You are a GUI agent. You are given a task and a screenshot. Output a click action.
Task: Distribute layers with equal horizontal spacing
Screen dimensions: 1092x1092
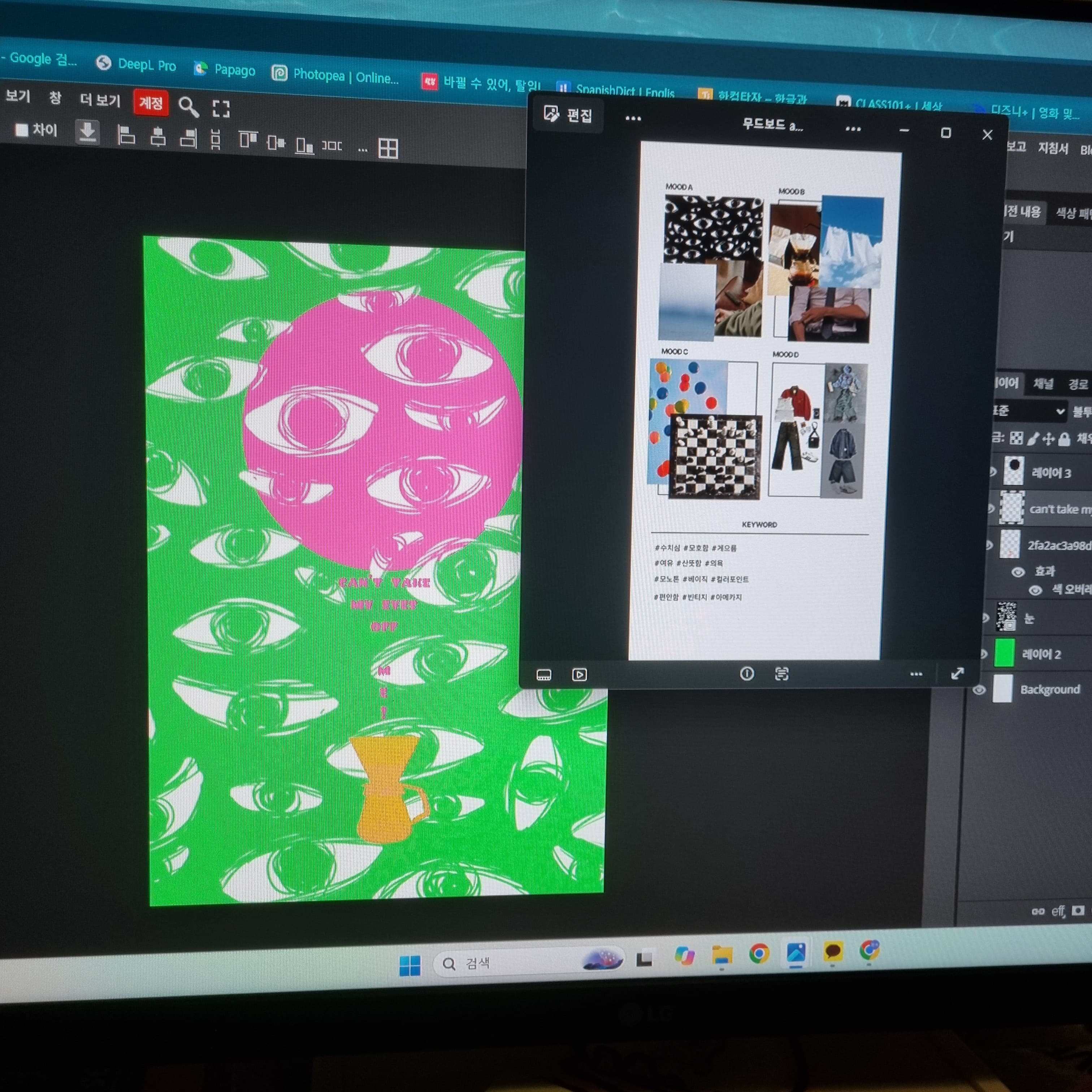[332, 146]
